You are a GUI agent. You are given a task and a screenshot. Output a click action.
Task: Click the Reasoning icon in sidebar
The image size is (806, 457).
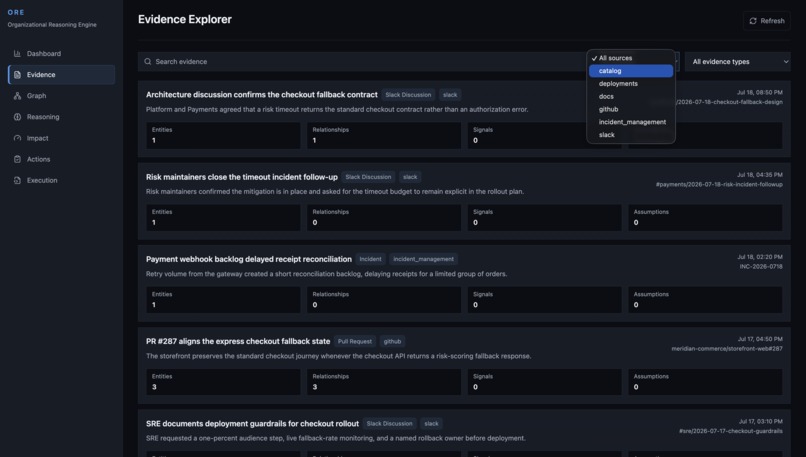pyautogui.click(x=17, y=117)
